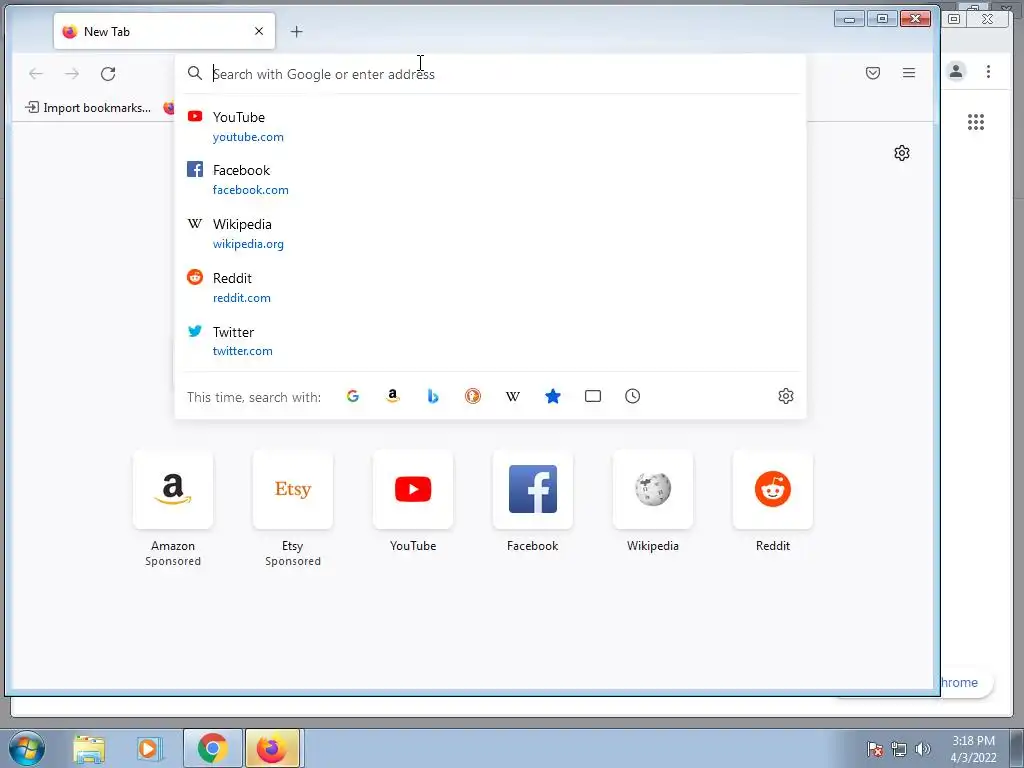The height and width of the screenshot is (768, 1024).
Task: Reload the current page
Action: point(108,73)
